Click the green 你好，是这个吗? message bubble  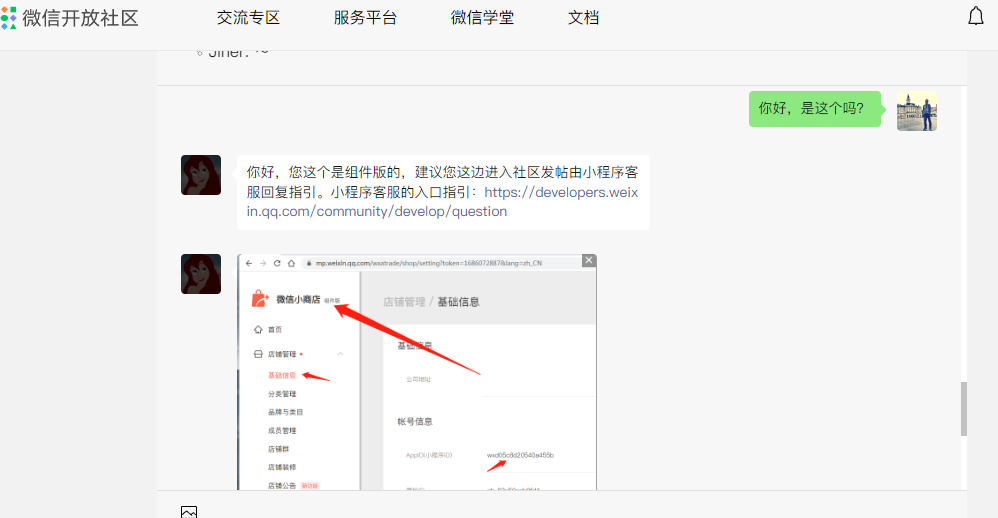(x=815, y=109)
